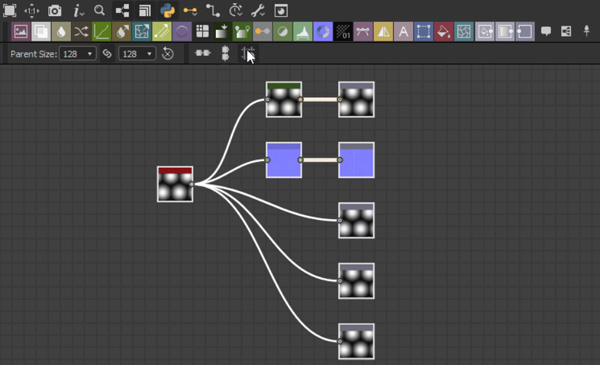
Task: Click the highlighted link after green-header node
Action: coord(320,99)
